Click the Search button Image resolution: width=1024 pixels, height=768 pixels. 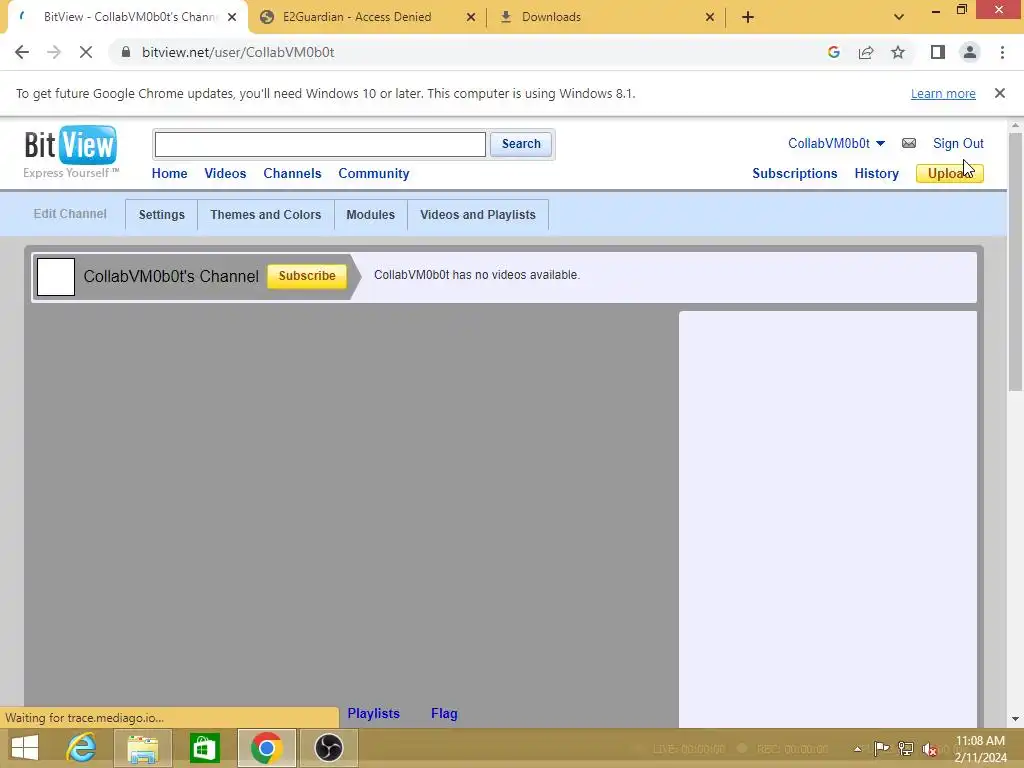[x=521, y=144]
